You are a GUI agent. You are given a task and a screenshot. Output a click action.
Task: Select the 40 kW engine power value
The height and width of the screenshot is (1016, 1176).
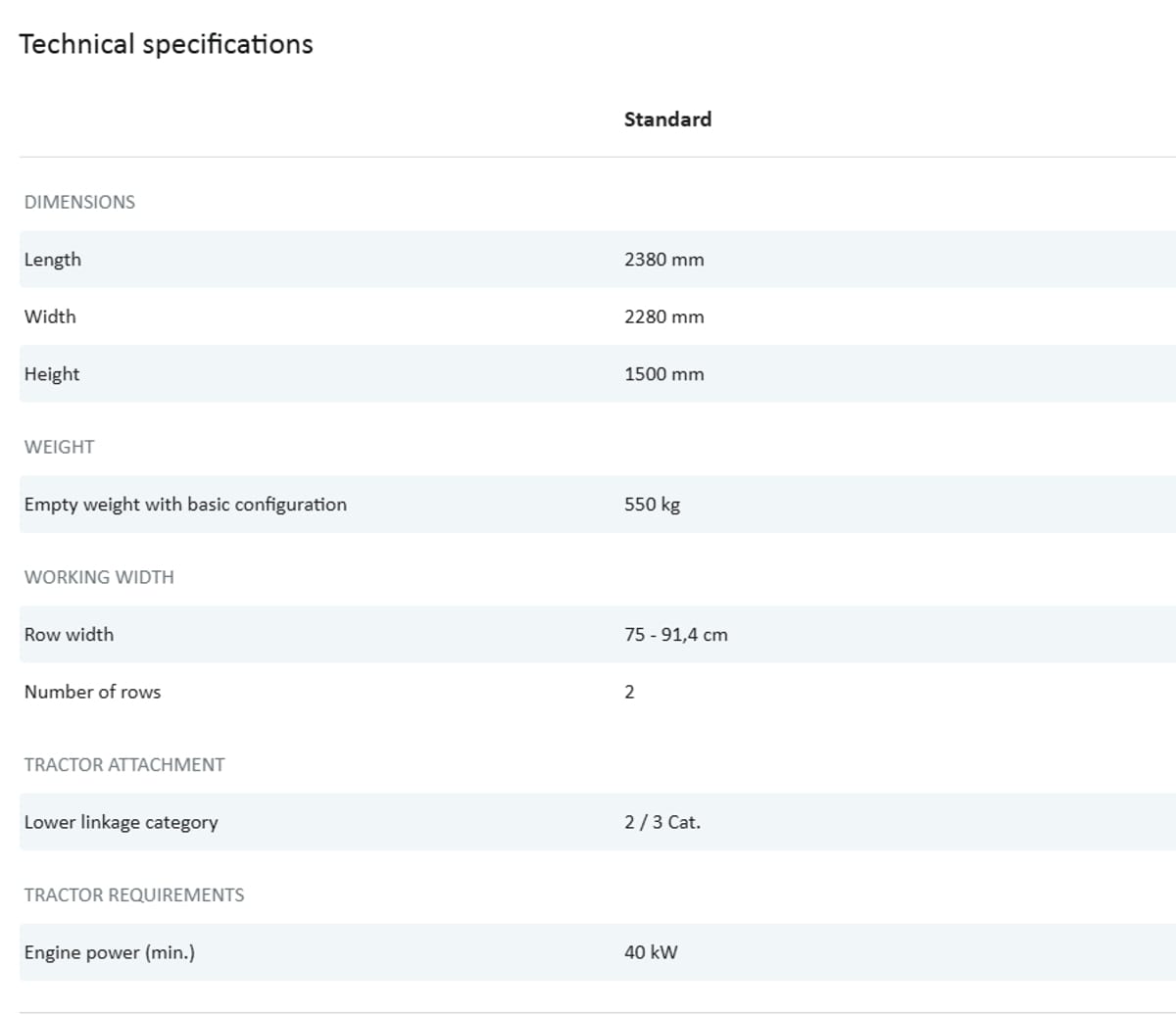pos(651,952)
